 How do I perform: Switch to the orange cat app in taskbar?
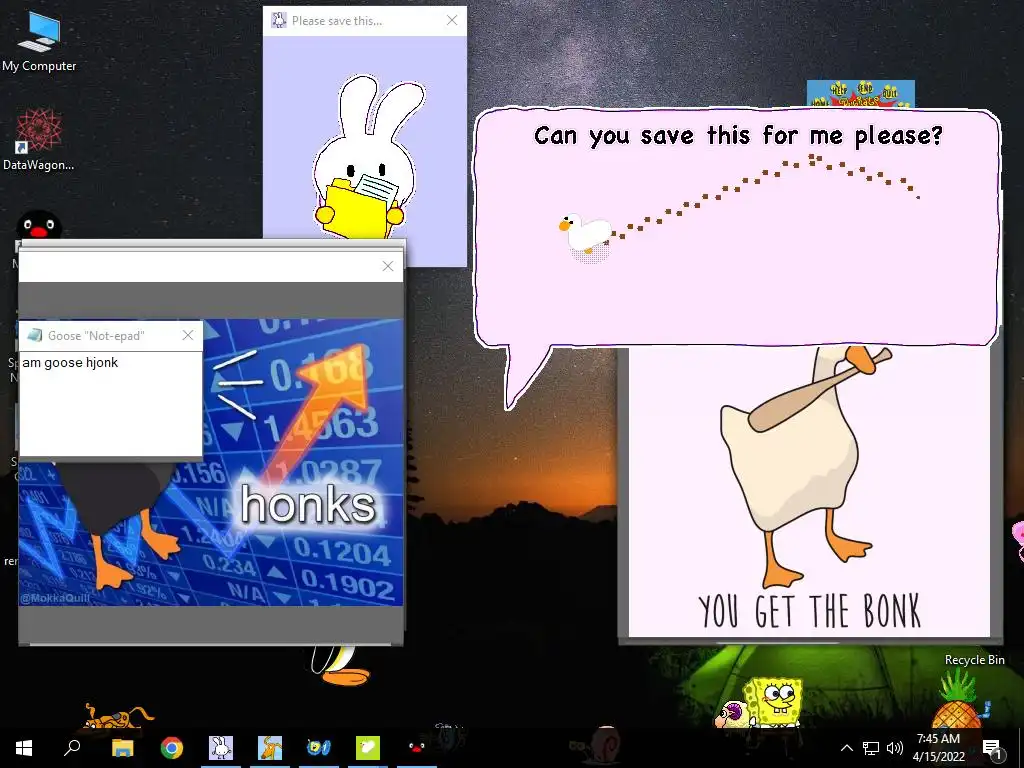point(270,748)
